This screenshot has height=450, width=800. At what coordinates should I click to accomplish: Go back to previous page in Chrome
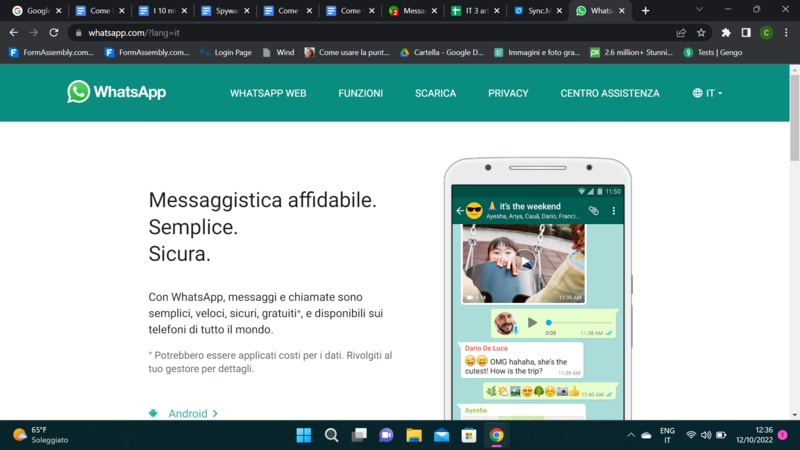[14, 33]
